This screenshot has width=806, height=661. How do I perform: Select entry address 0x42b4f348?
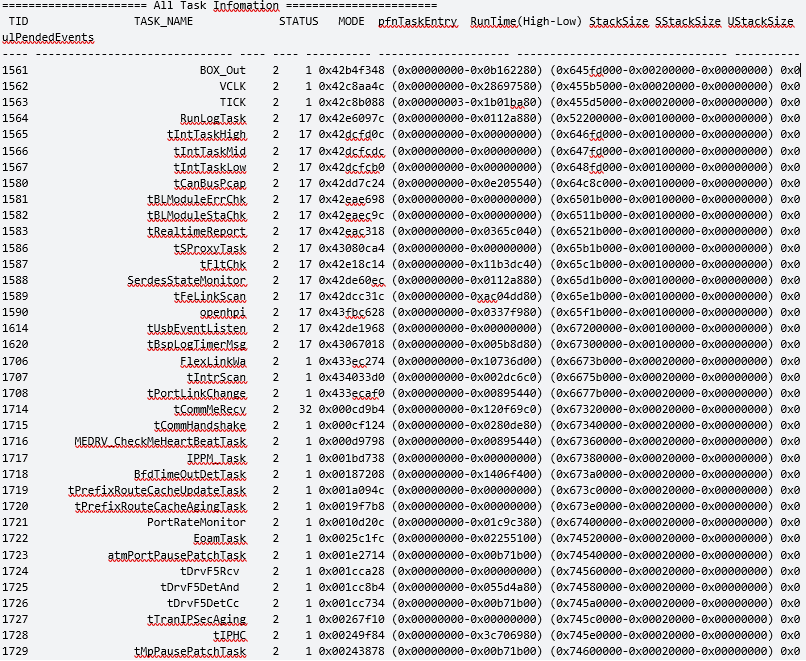tap(351, 70)
